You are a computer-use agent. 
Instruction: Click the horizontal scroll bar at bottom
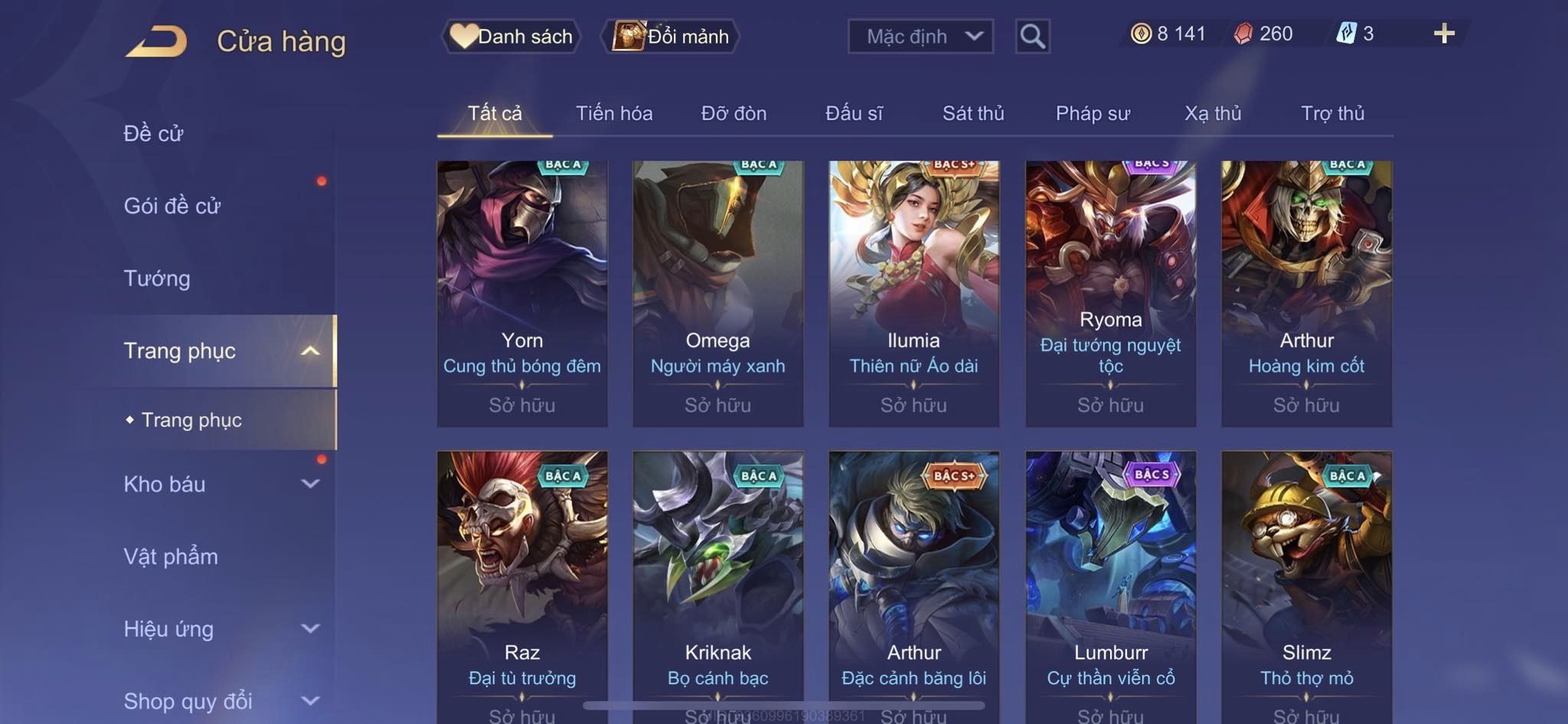click(x=784, y=705)
